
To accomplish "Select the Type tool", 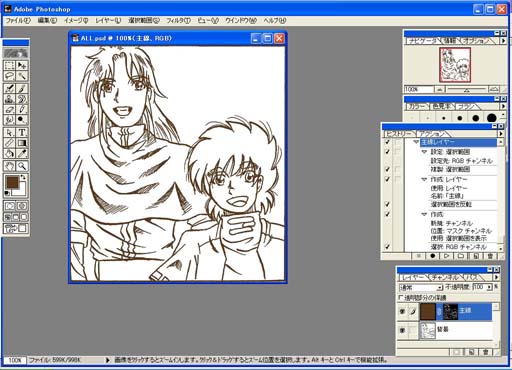I will click(x=22, y=132).
